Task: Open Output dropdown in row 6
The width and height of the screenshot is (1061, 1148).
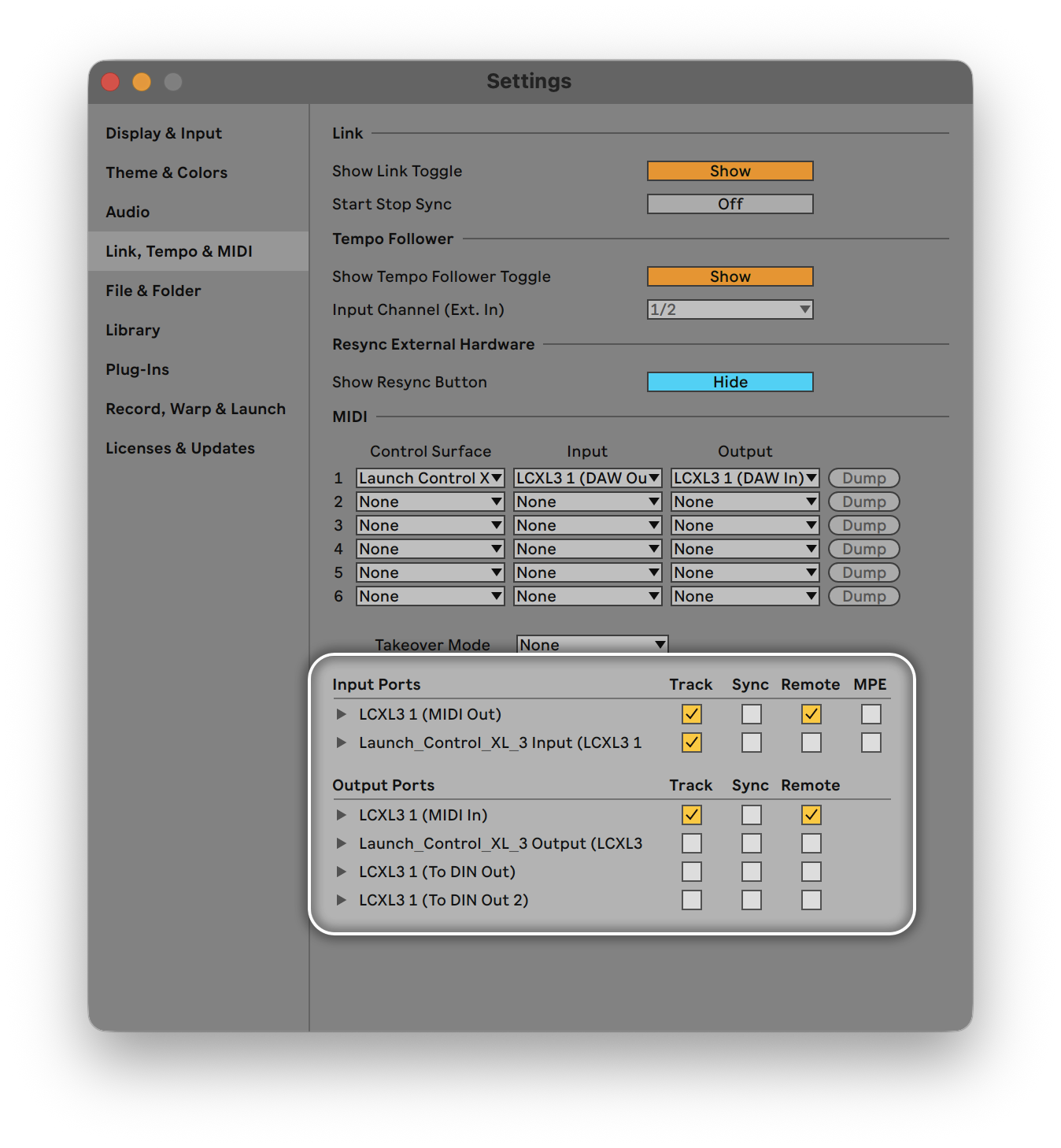Action: click(x=745, y=596)
